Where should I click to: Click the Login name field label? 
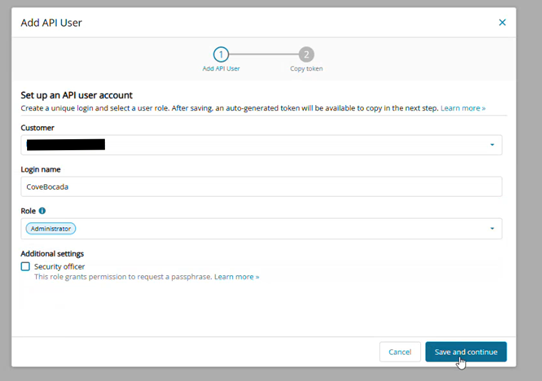[x=40, y=169]
